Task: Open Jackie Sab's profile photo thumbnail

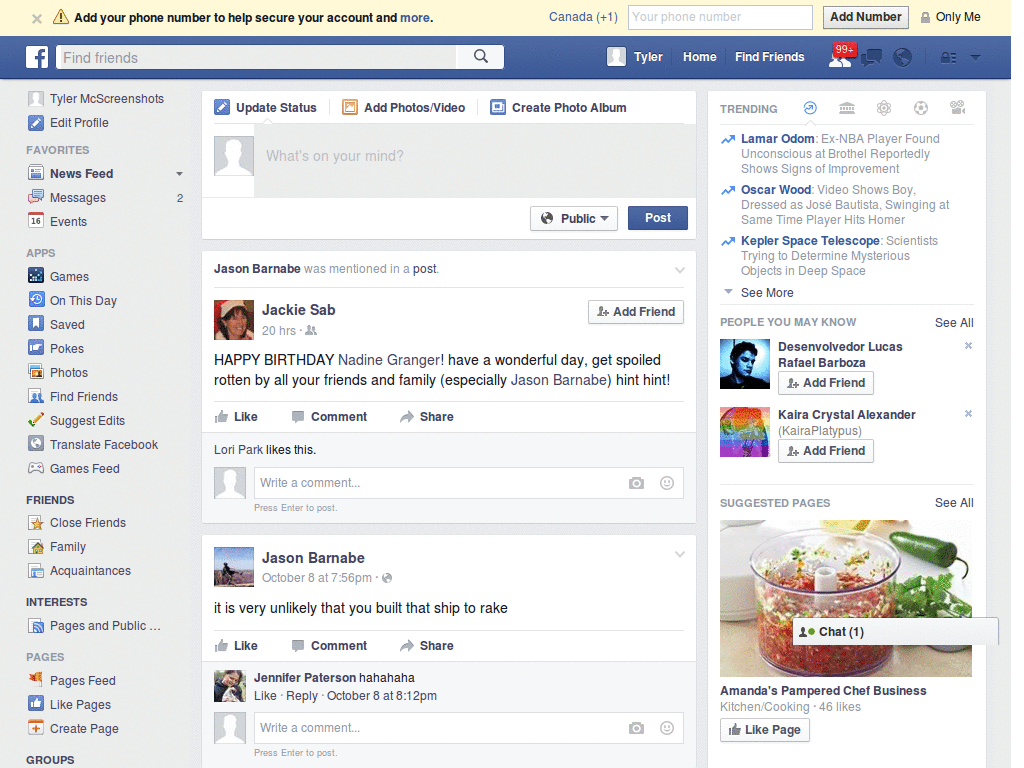Action: click(x=234, y=320)
